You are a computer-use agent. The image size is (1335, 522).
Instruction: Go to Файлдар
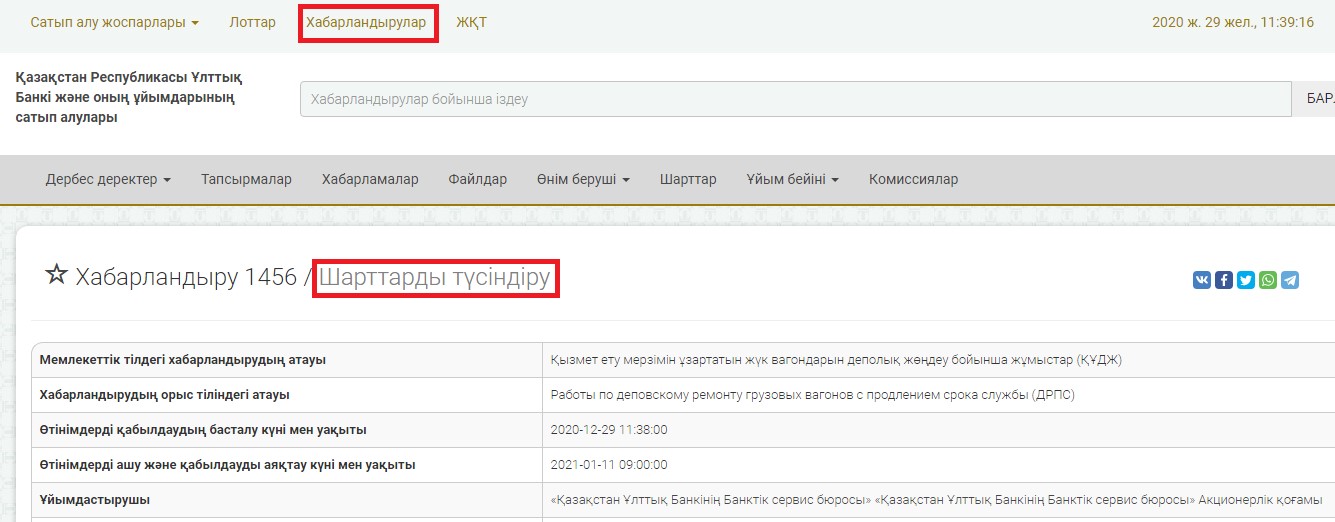[x=477, y=180]
